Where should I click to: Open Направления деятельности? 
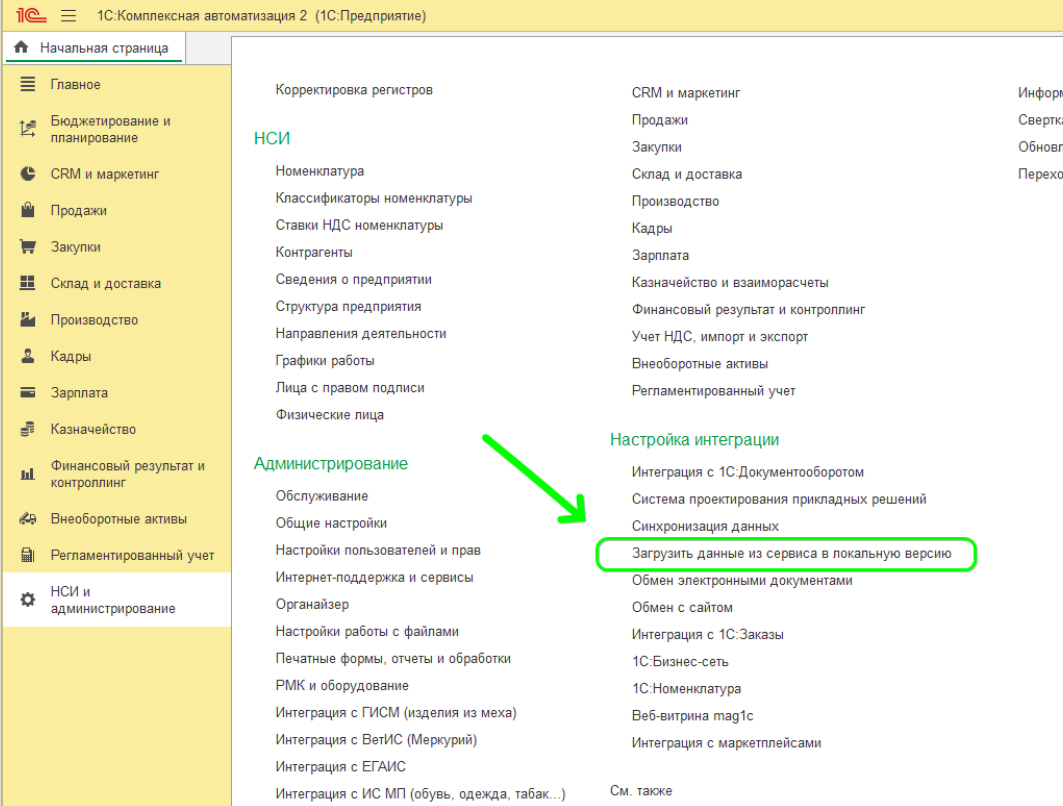[361, 334]
